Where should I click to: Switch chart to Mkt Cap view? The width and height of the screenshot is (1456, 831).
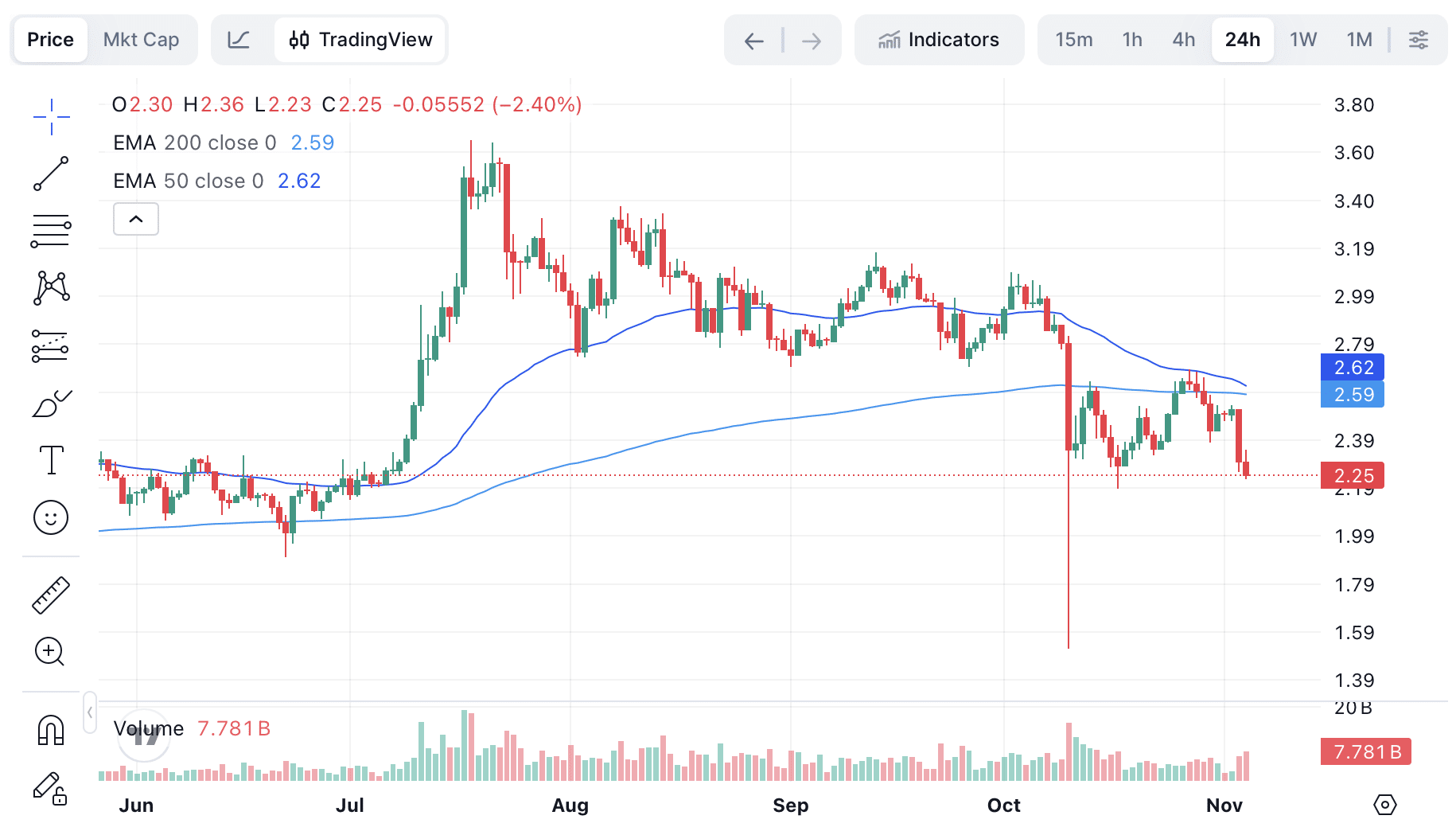click(142, 39)
